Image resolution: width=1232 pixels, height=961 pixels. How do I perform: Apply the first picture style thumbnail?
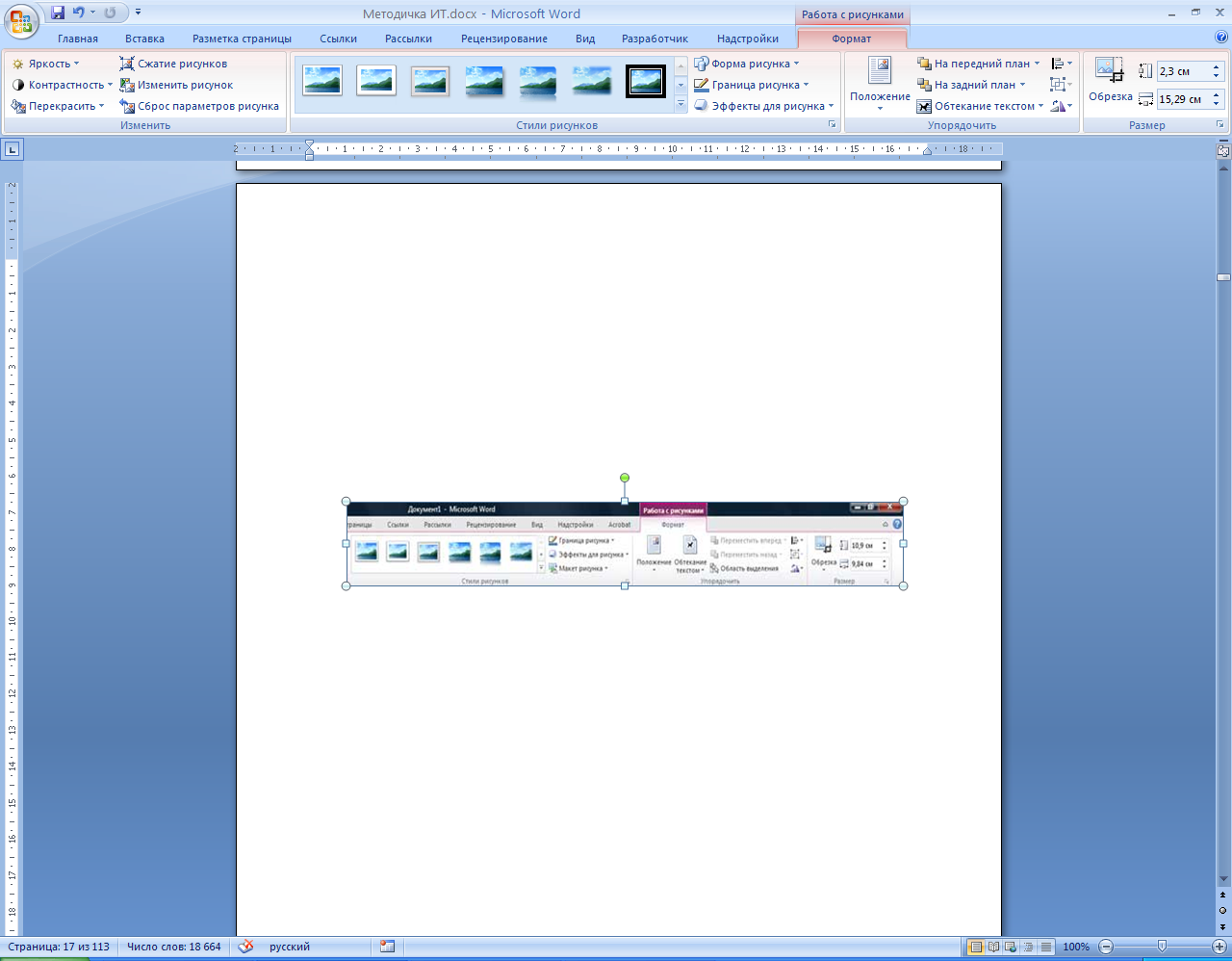[322, 81]
